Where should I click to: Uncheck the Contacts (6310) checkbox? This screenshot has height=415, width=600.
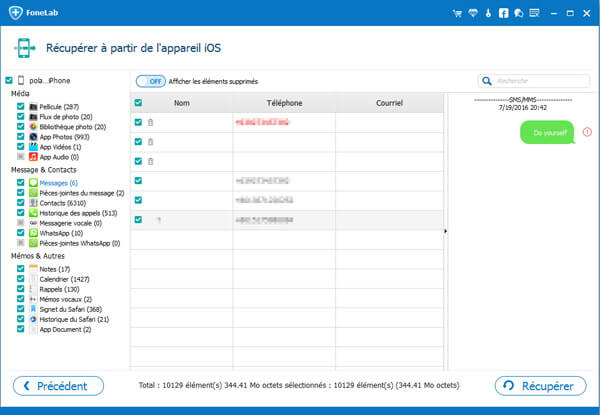[21, 203]
